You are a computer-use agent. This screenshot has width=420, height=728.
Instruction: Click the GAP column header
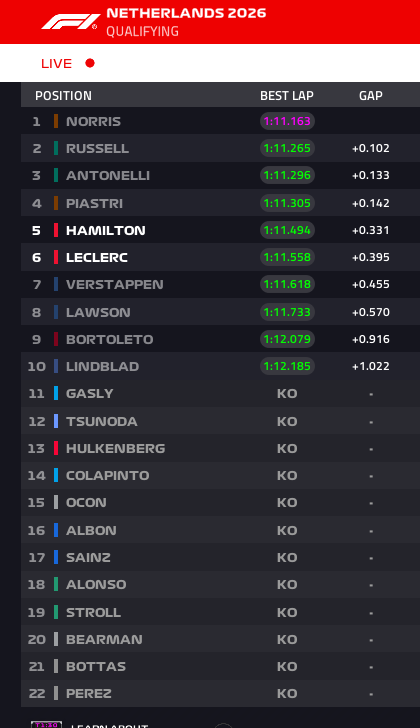[x=371, y=96]
